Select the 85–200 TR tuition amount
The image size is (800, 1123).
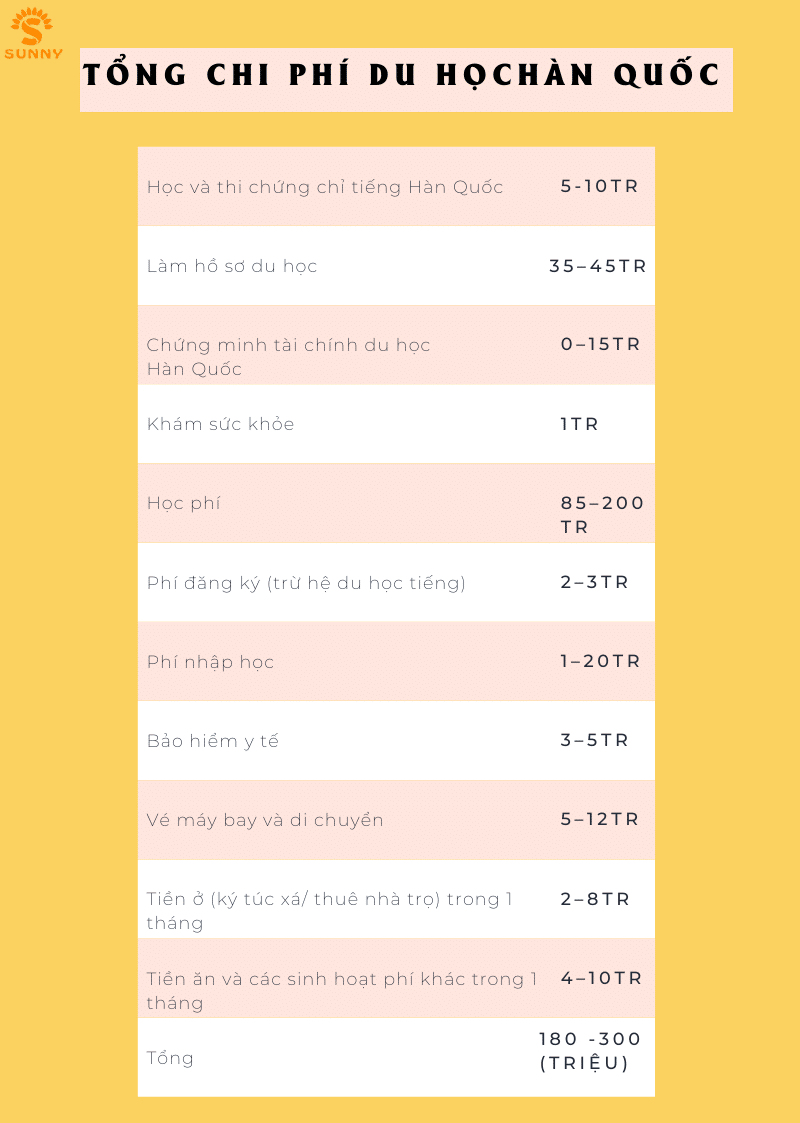coord(602,515)
